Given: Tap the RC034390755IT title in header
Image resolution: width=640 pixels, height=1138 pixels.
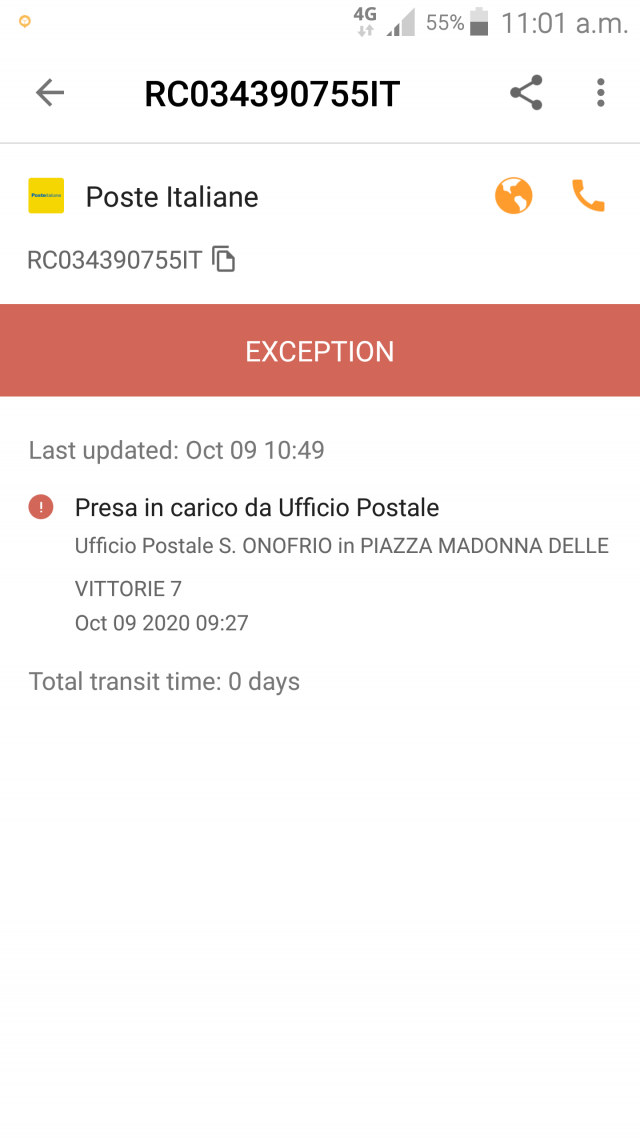Looking at the screenshot, I should [x=272, y=94].
